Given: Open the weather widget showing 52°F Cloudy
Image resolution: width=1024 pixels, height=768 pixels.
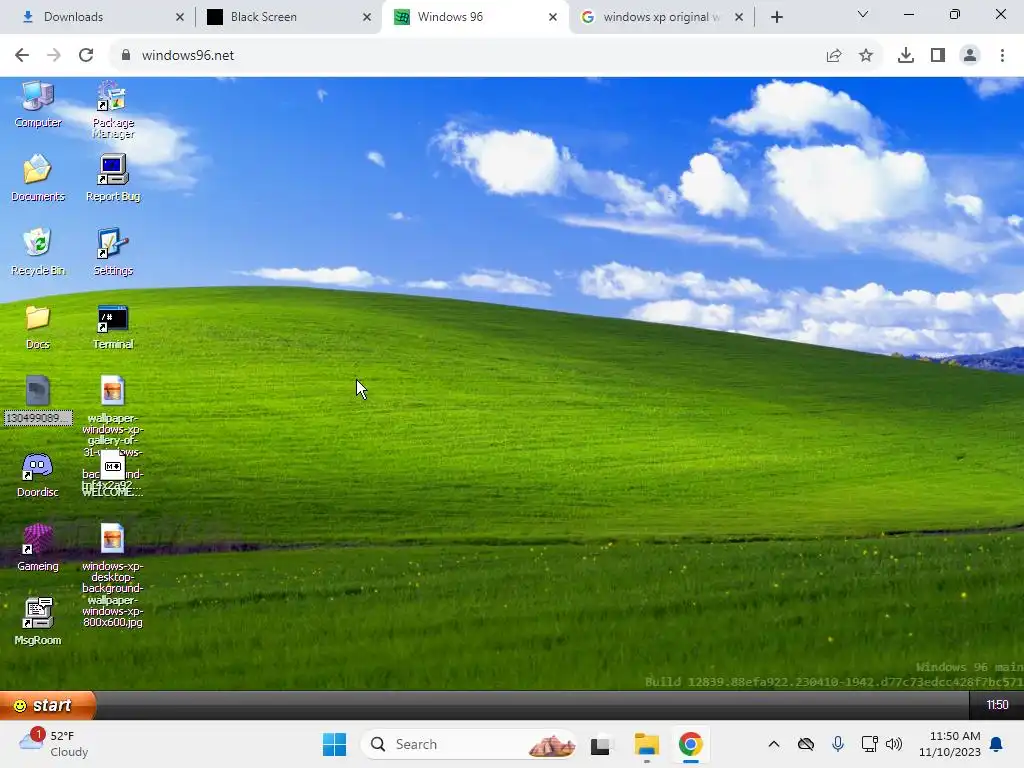Looking at the screenshot, I should coord(55,744).
